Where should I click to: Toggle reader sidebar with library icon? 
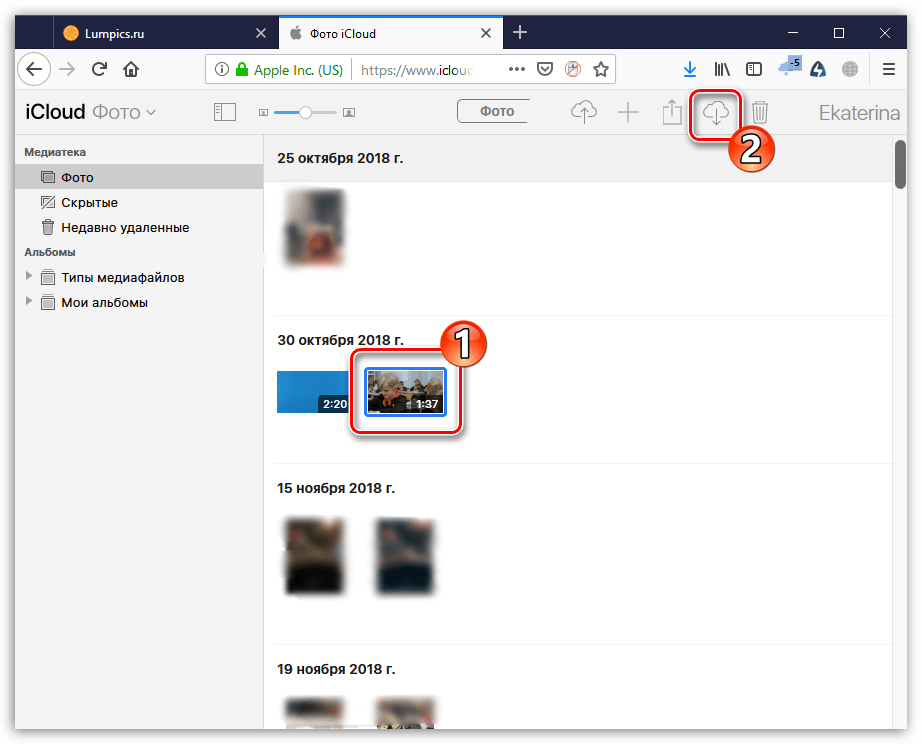pyautogui.click(x=722, y=69)
